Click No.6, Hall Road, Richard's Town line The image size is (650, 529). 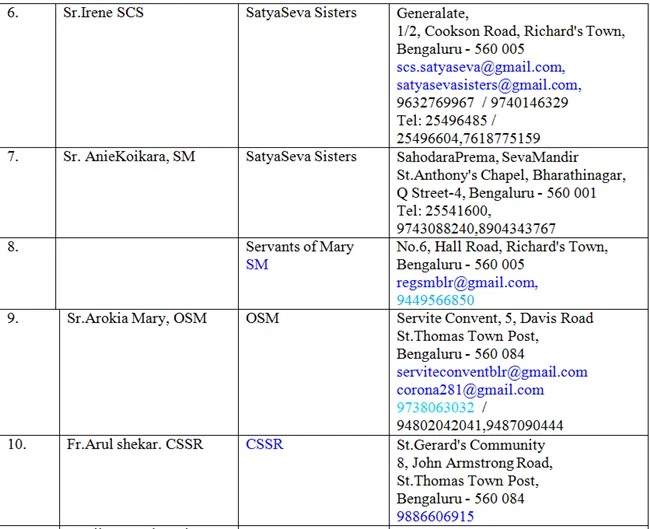502,247
